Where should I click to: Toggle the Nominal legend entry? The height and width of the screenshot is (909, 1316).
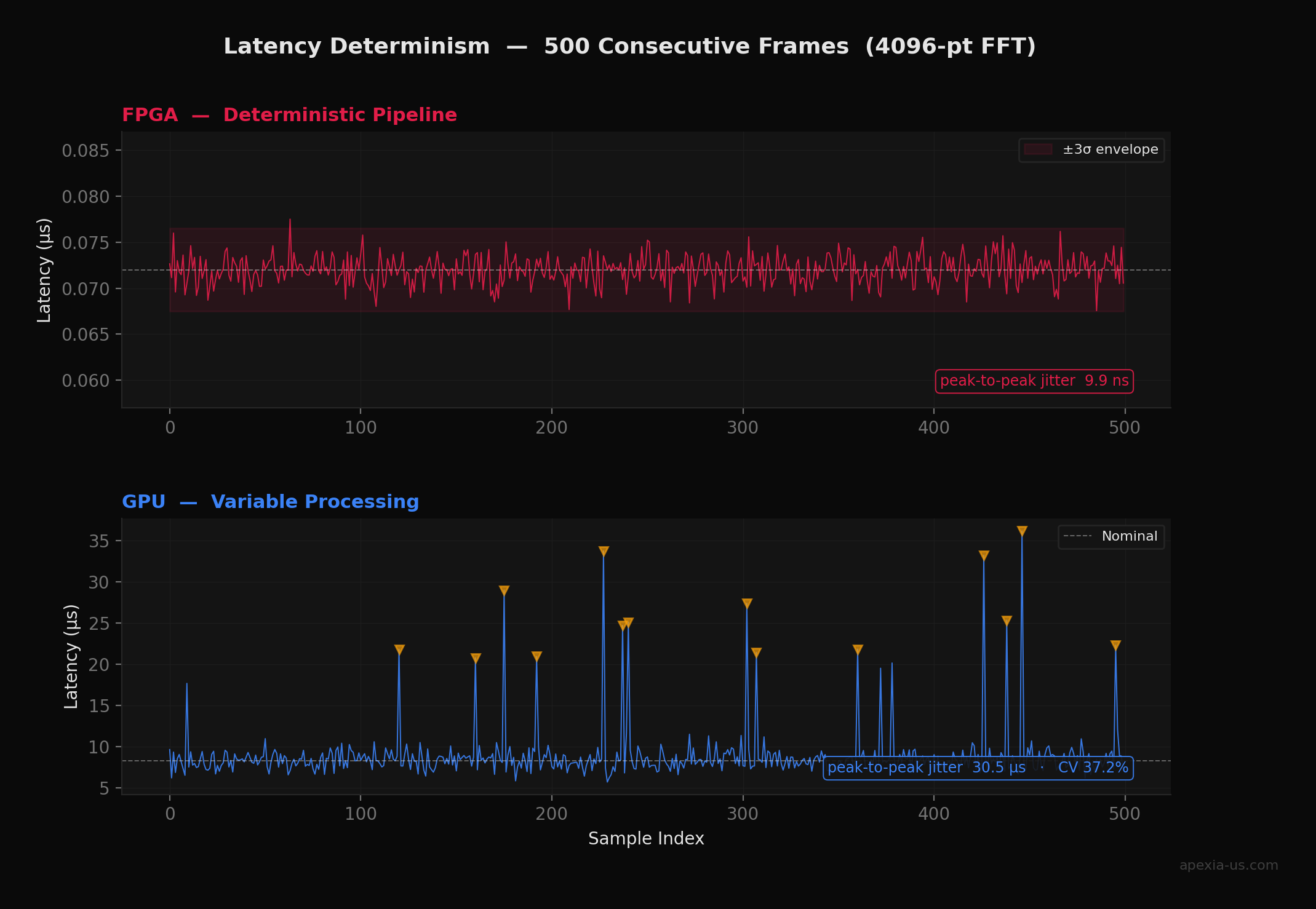pyautogui.click(x=1111, y=536)
